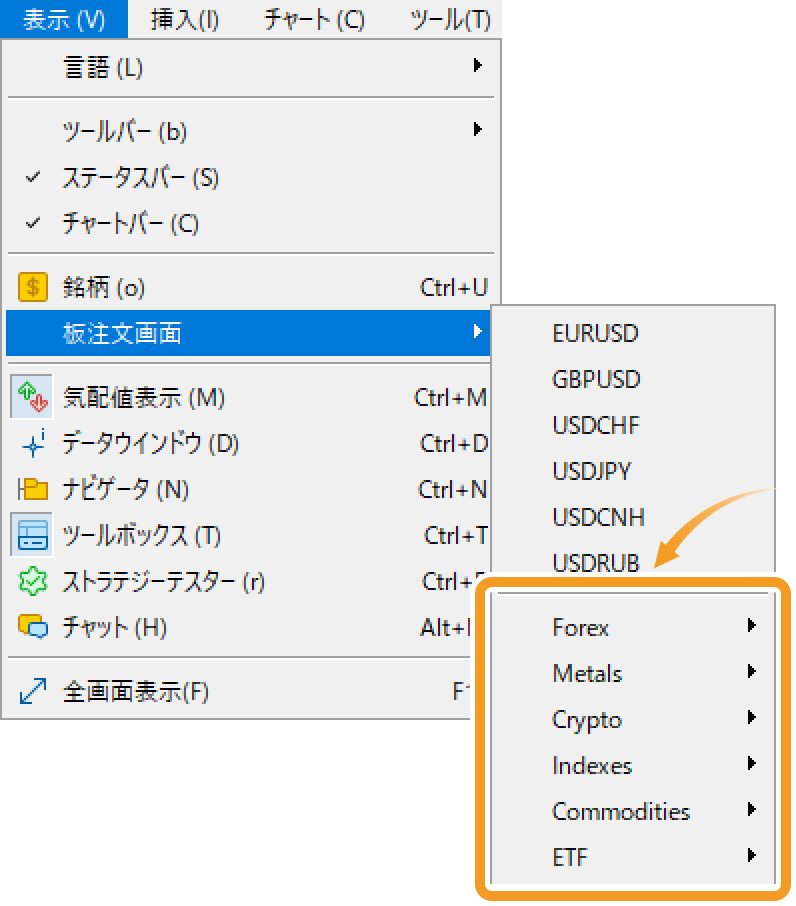Choose データウインドウ (D) text entry

click(x=150, y=444)
